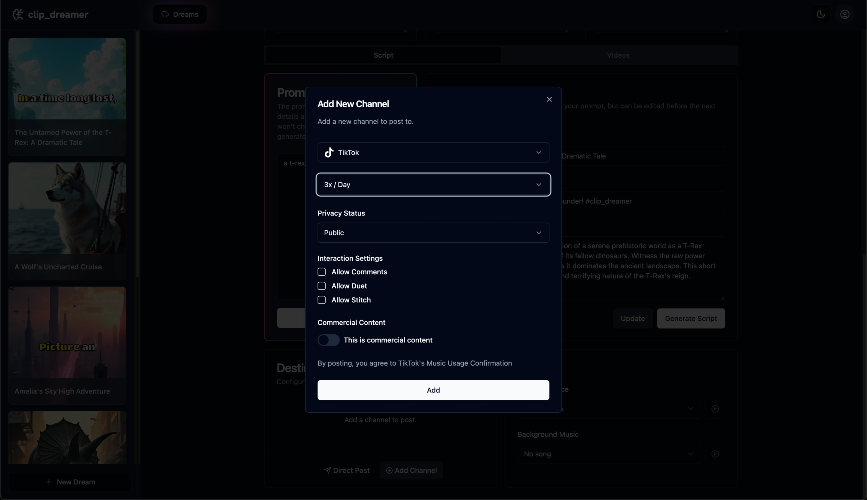Click the Generate Script button
Image resolution: width=867 pixels, height=500 pixels.
point(691,319)
